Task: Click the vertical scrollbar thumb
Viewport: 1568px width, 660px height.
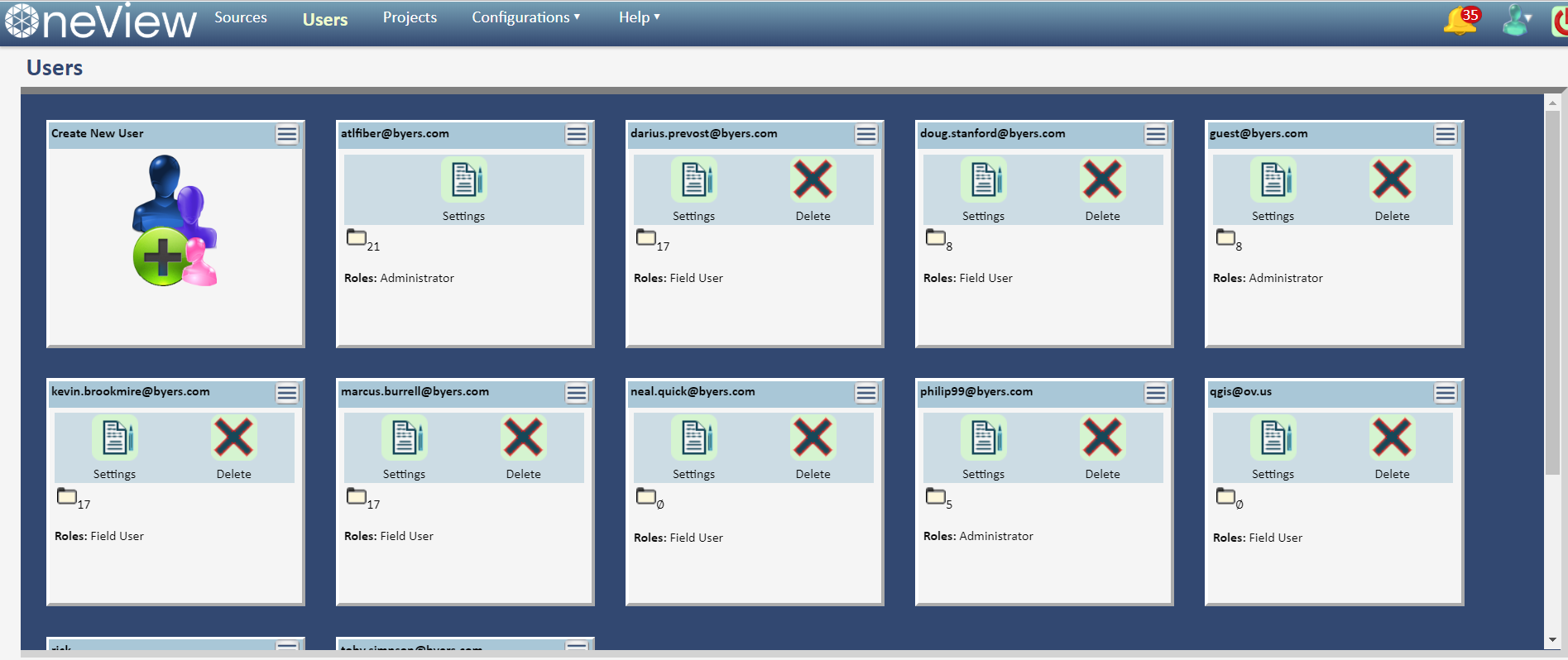Action: coord(1552,293)
